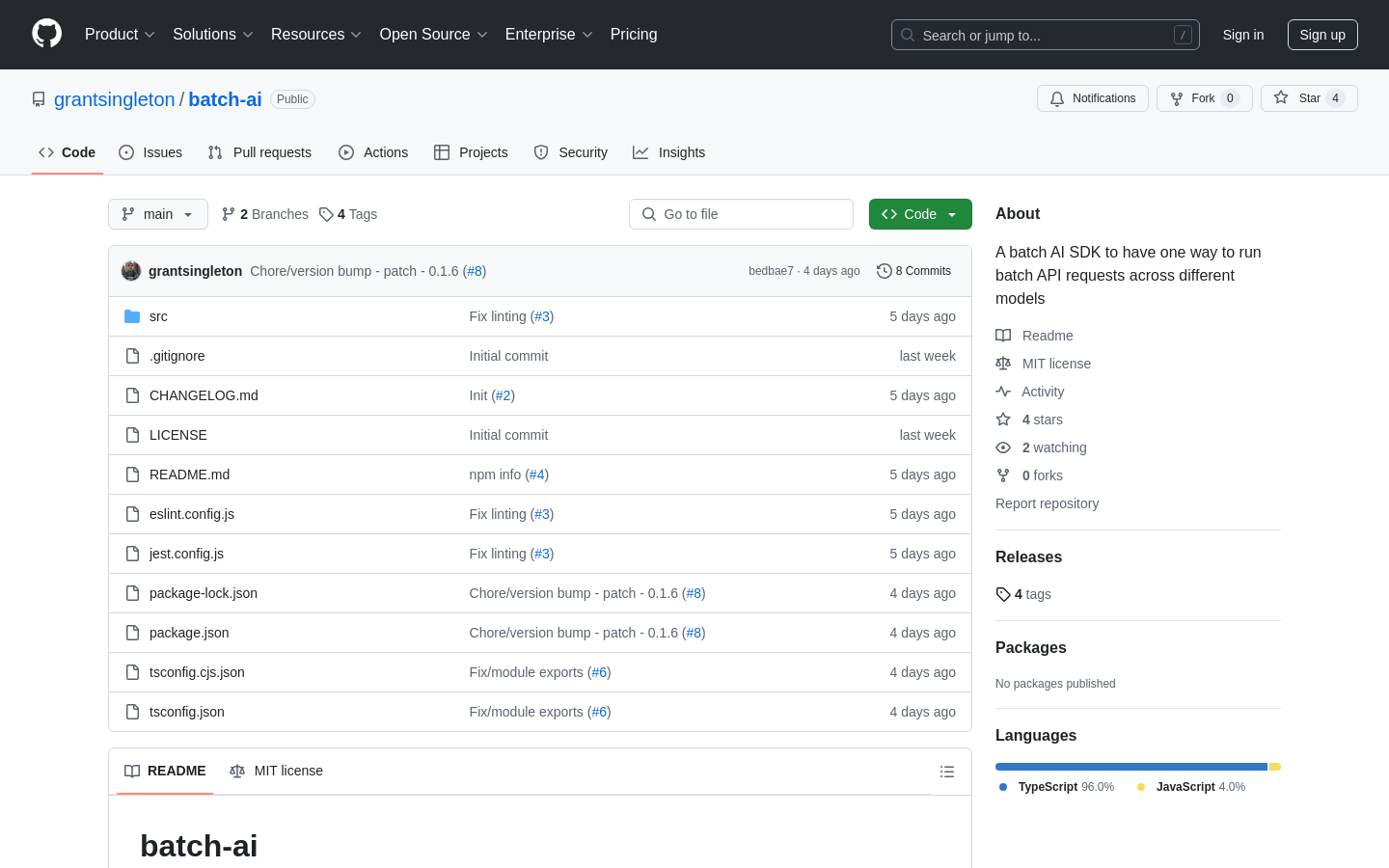
Task: Click the Sign up button
Action: 1321,35
